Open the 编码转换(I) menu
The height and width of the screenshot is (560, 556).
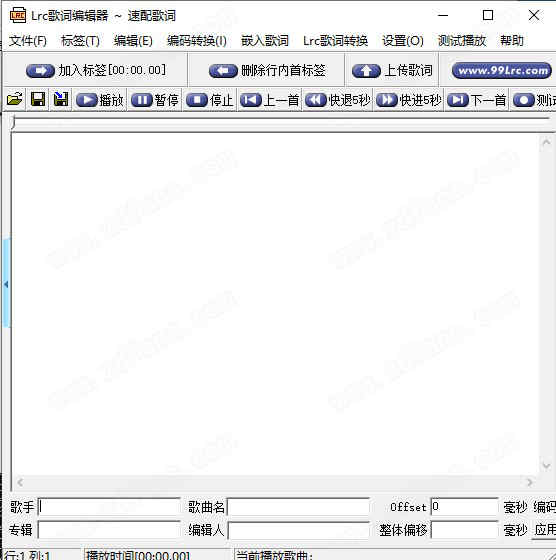click(197, 41)
